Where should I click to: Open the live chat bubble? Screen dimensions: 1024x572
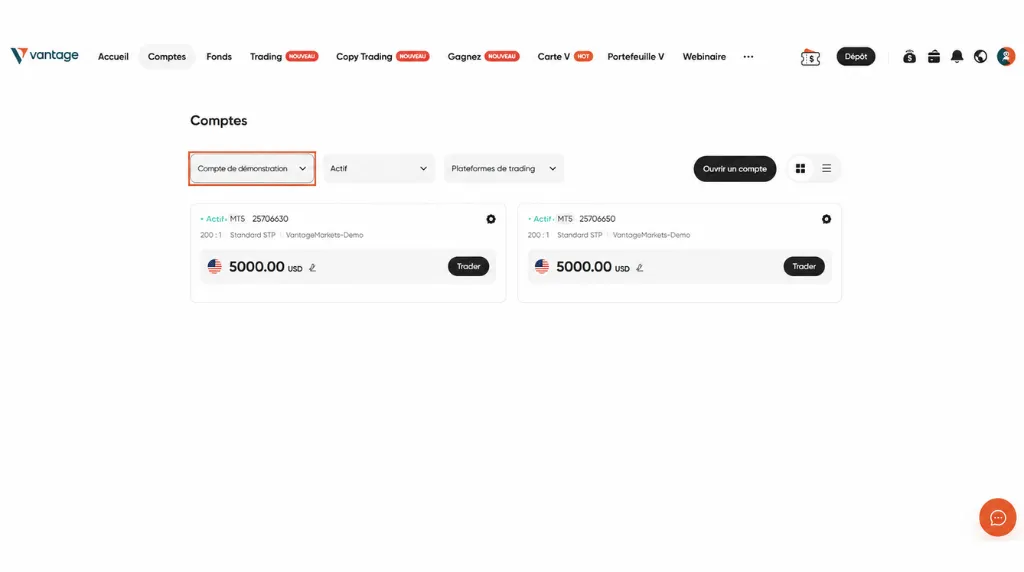(997, 518)
